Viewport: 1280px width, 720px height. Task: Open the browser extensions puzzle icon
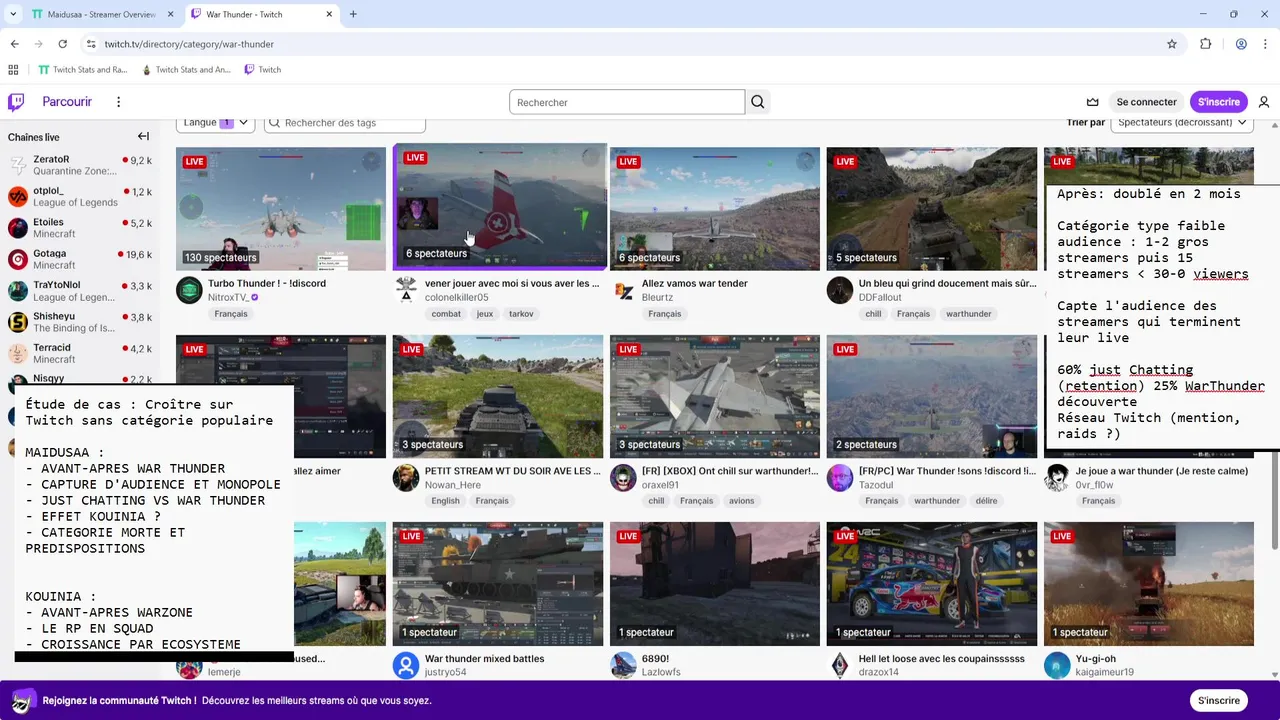click(1206, 44)
